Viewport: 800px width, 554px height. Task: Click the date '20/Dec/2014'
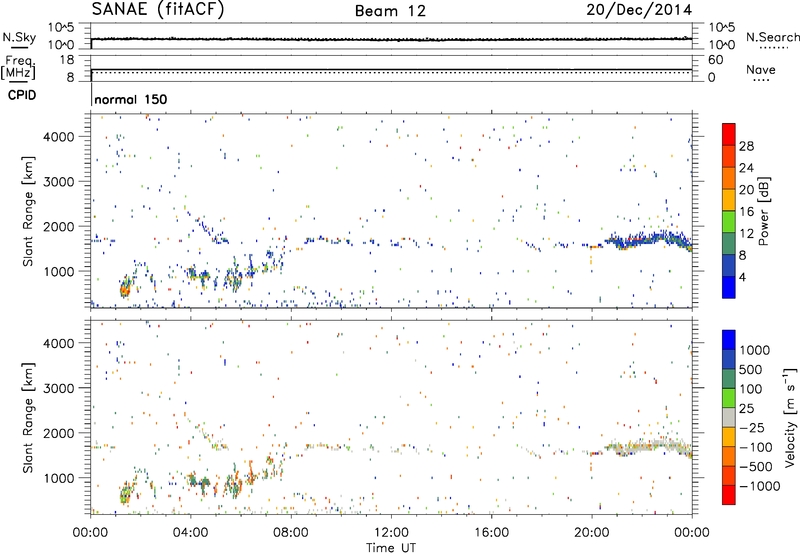pyautogui.click(x=639, y=10)
